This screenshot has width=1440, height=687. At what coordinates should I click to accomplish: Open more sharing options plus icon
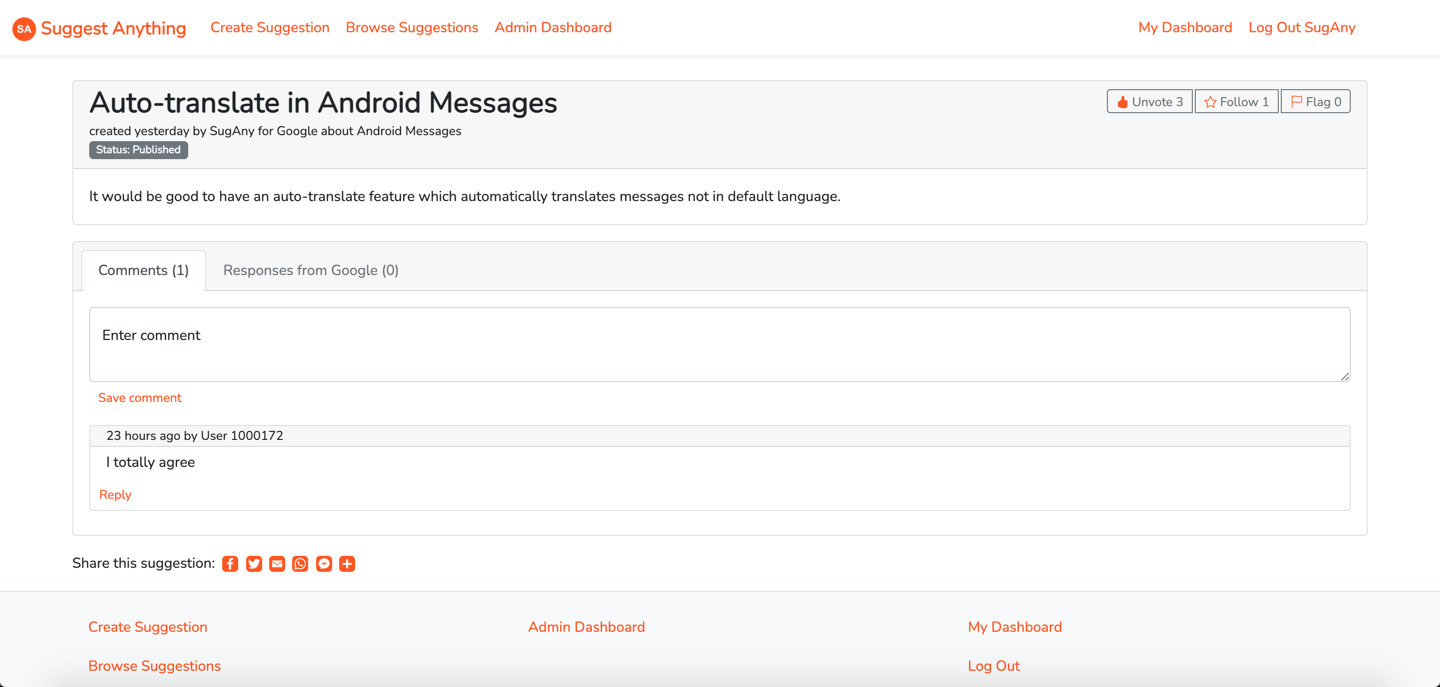(x=347, y=564)
